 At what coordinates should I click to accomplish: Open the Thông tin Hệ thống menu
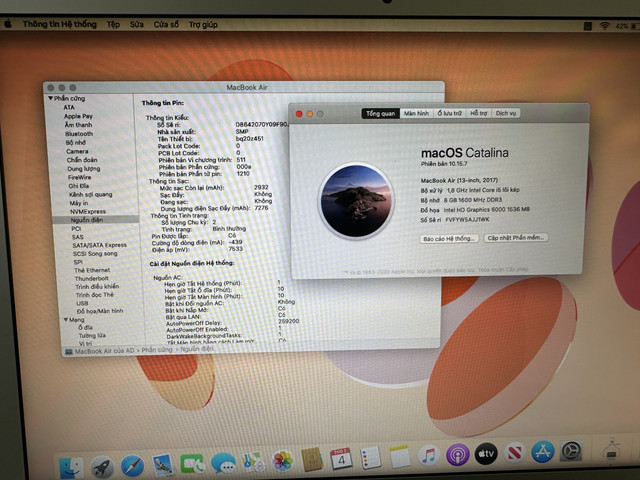coord(60,24)
